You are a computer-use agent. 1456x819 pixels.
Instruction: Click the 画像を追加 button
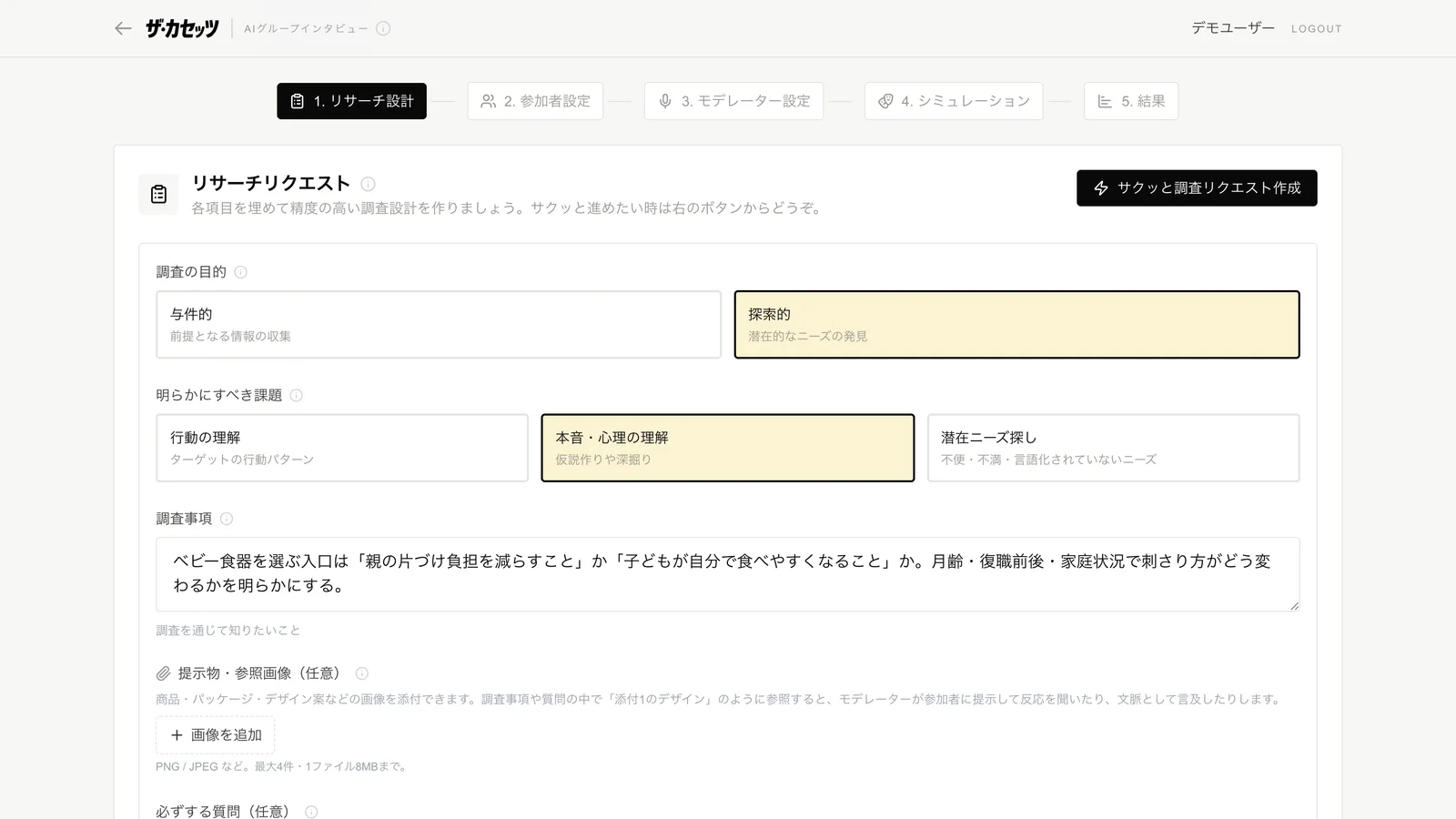(216, 735)
